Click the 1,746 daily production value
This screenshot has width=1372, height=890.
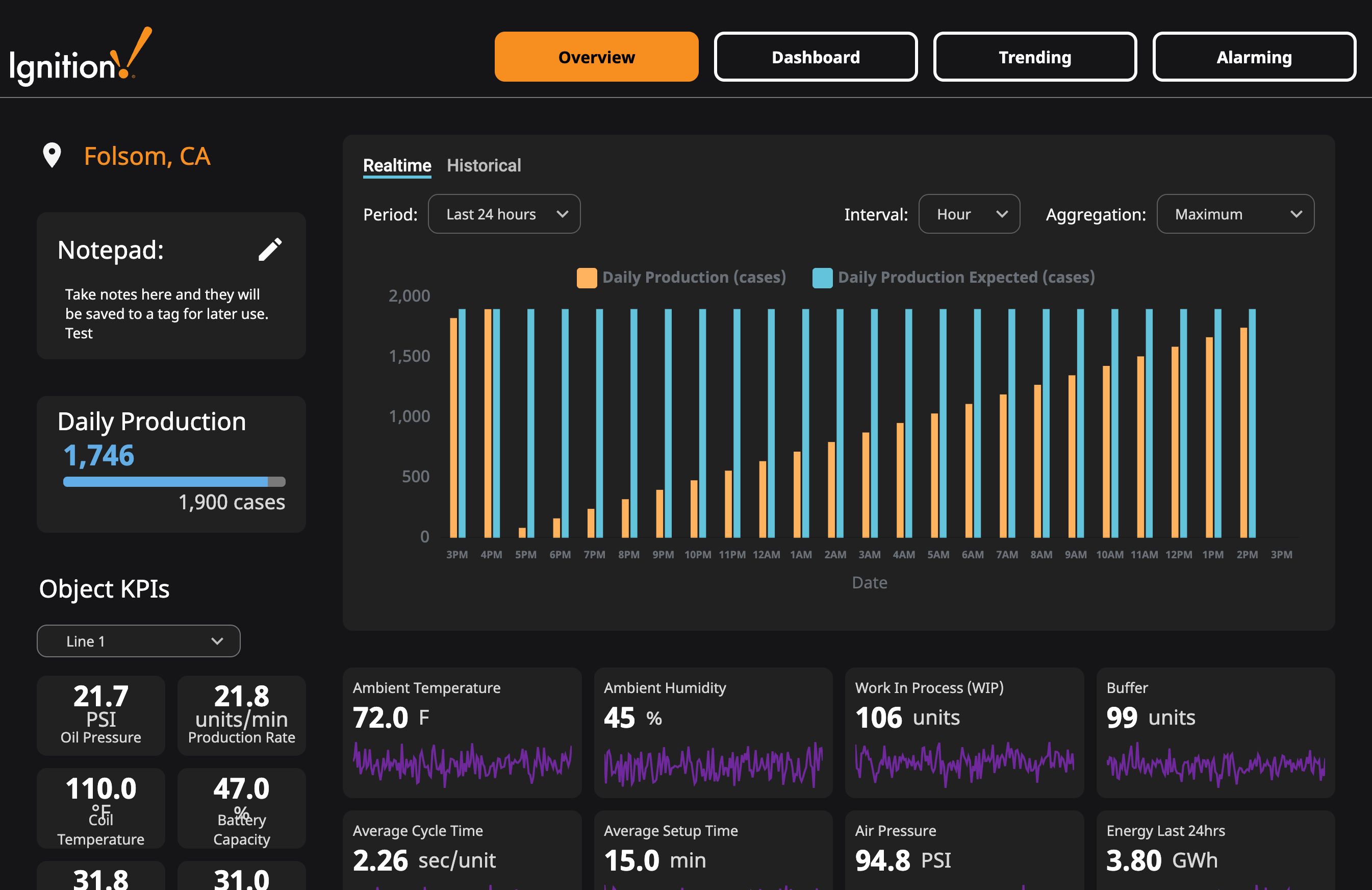(x=98, y=455)
